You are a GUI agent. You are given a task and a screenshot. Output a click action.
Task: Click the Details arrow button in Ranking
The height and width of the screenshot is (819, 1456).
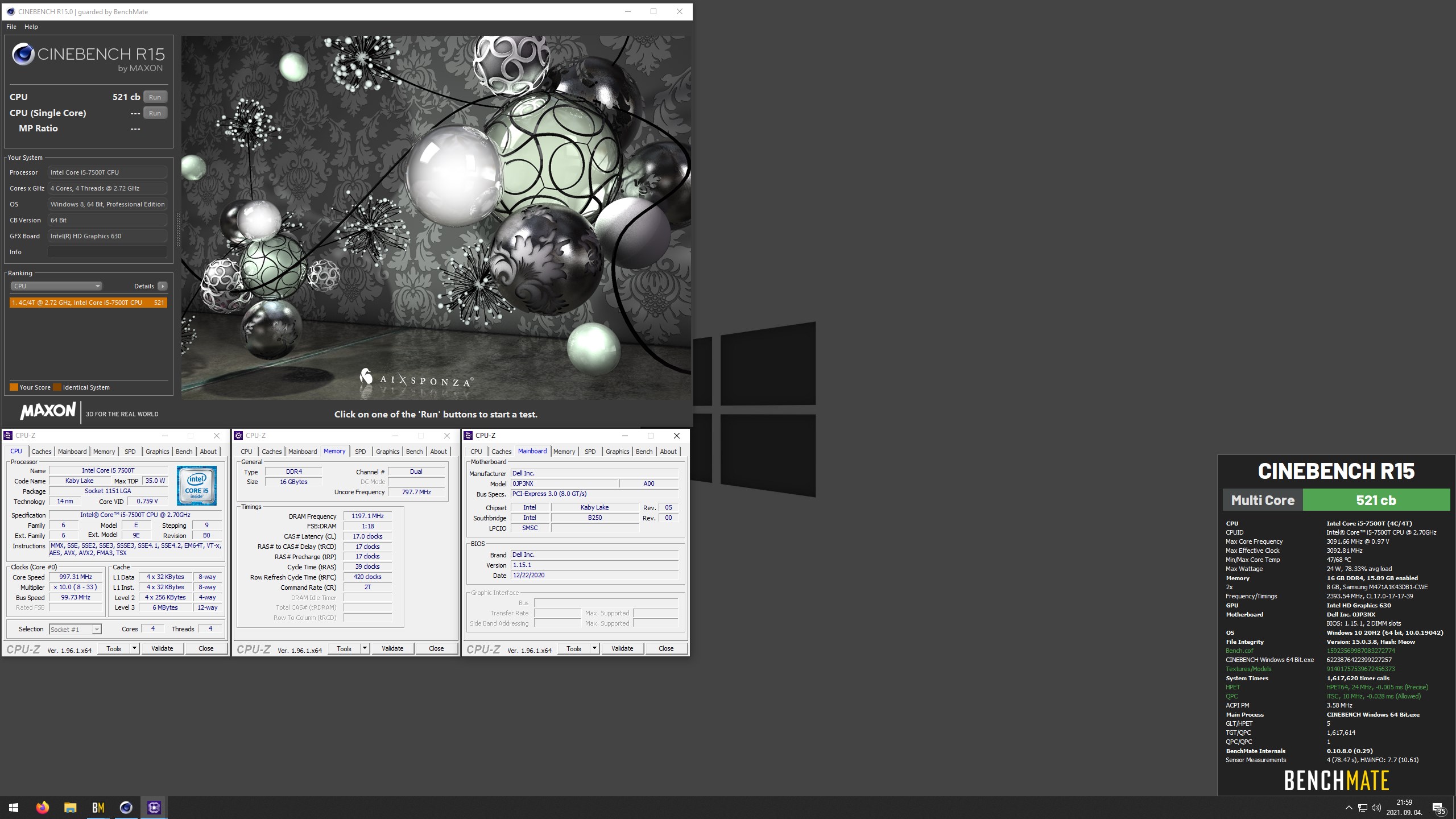(163, 286)
